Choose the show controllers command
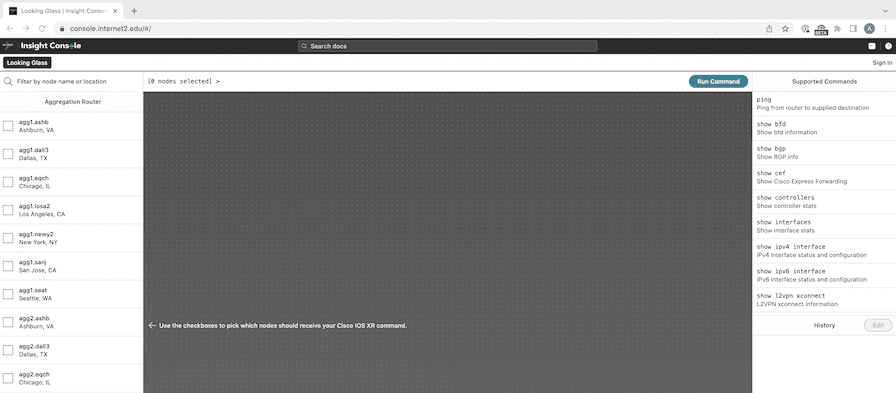 pos(824,202)
